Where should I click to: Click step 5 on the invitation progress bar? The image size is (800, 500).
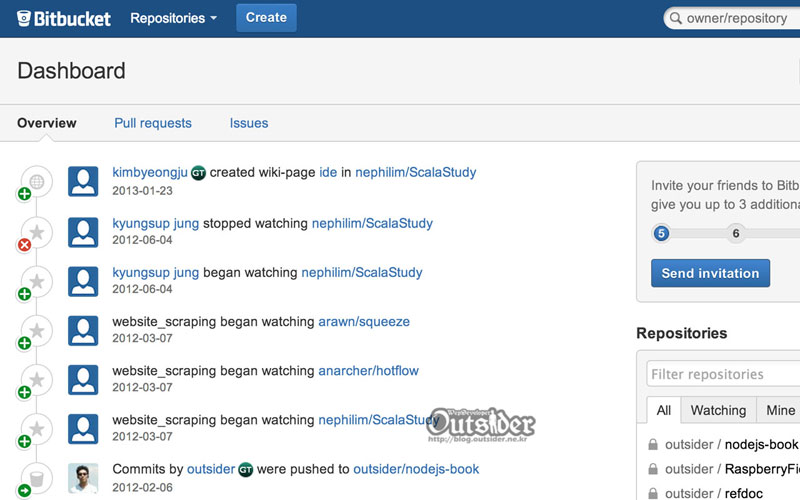661,234
